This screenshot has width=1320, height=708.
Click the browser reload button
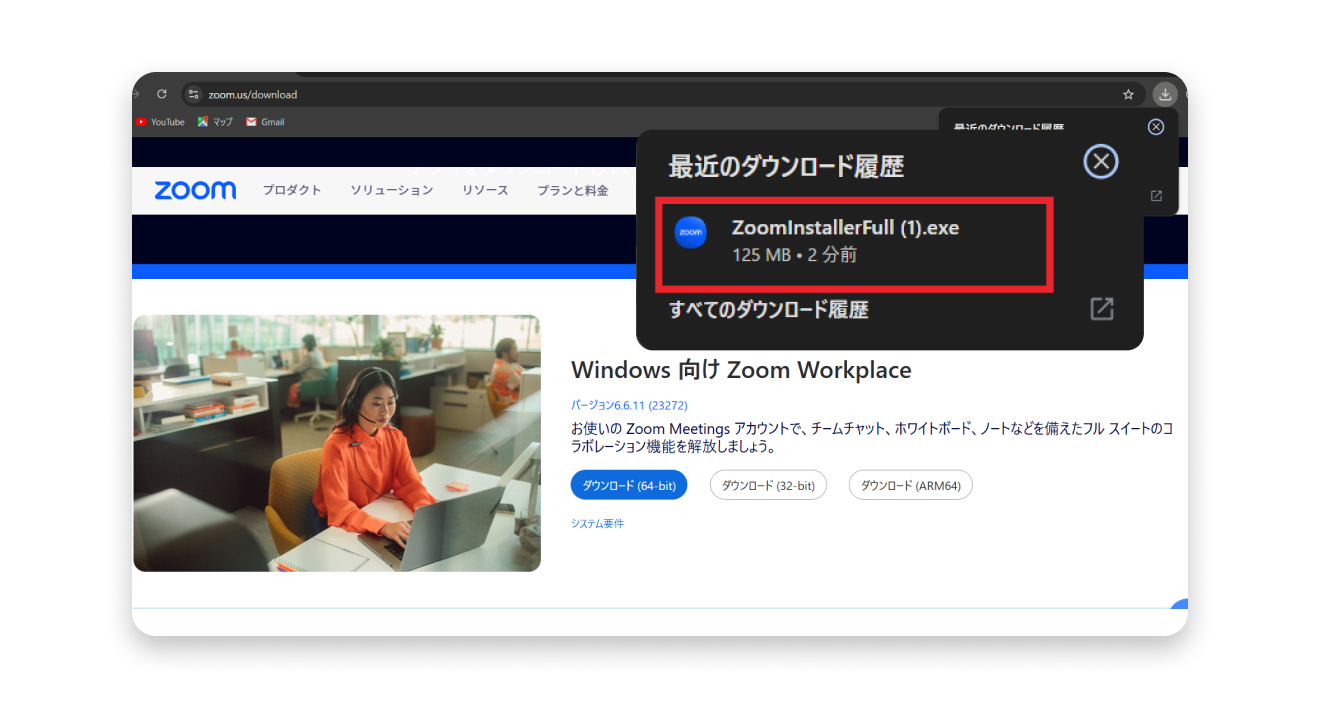(162, 94)
